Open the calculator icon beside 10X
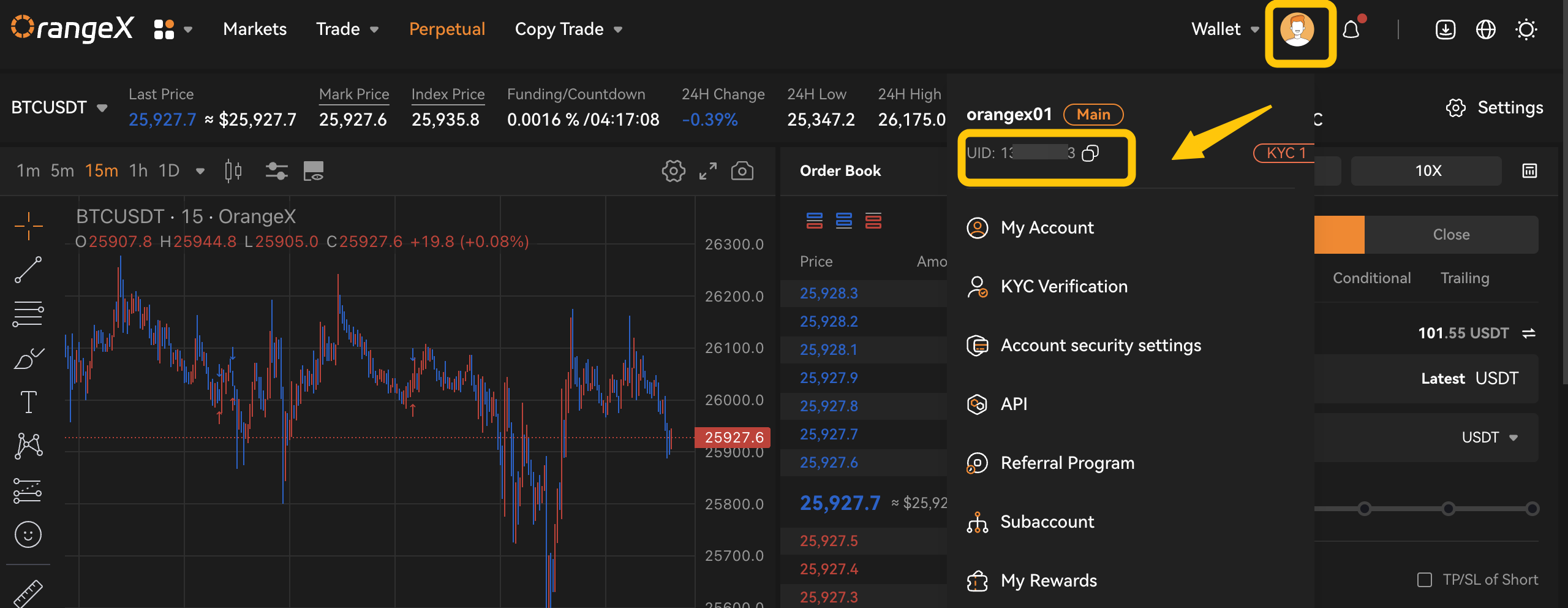This screenshot has height=608, width=1568. coord(1529,171)
